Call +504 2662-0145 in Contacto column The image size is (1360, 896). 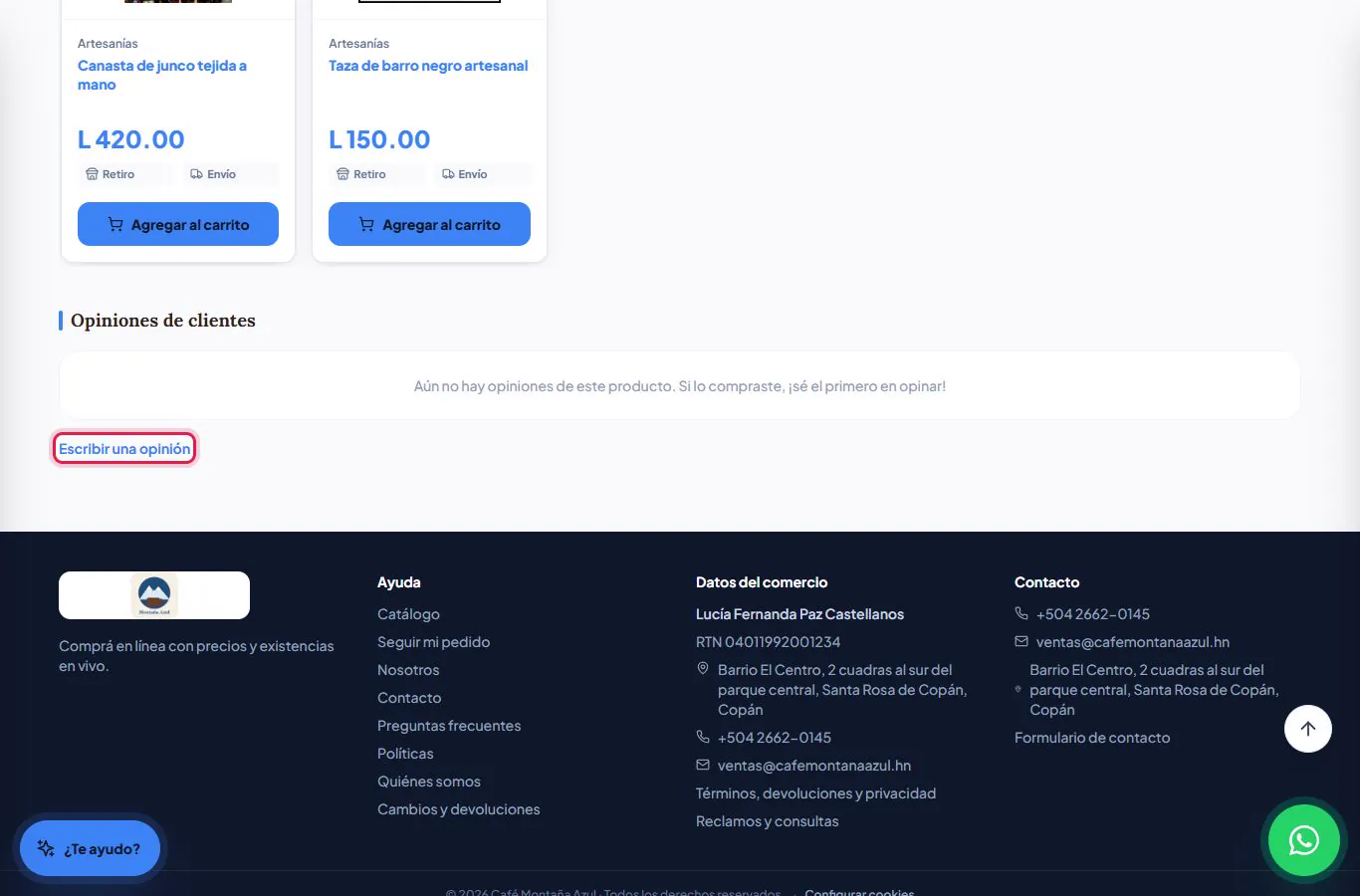click(1092, 614)
